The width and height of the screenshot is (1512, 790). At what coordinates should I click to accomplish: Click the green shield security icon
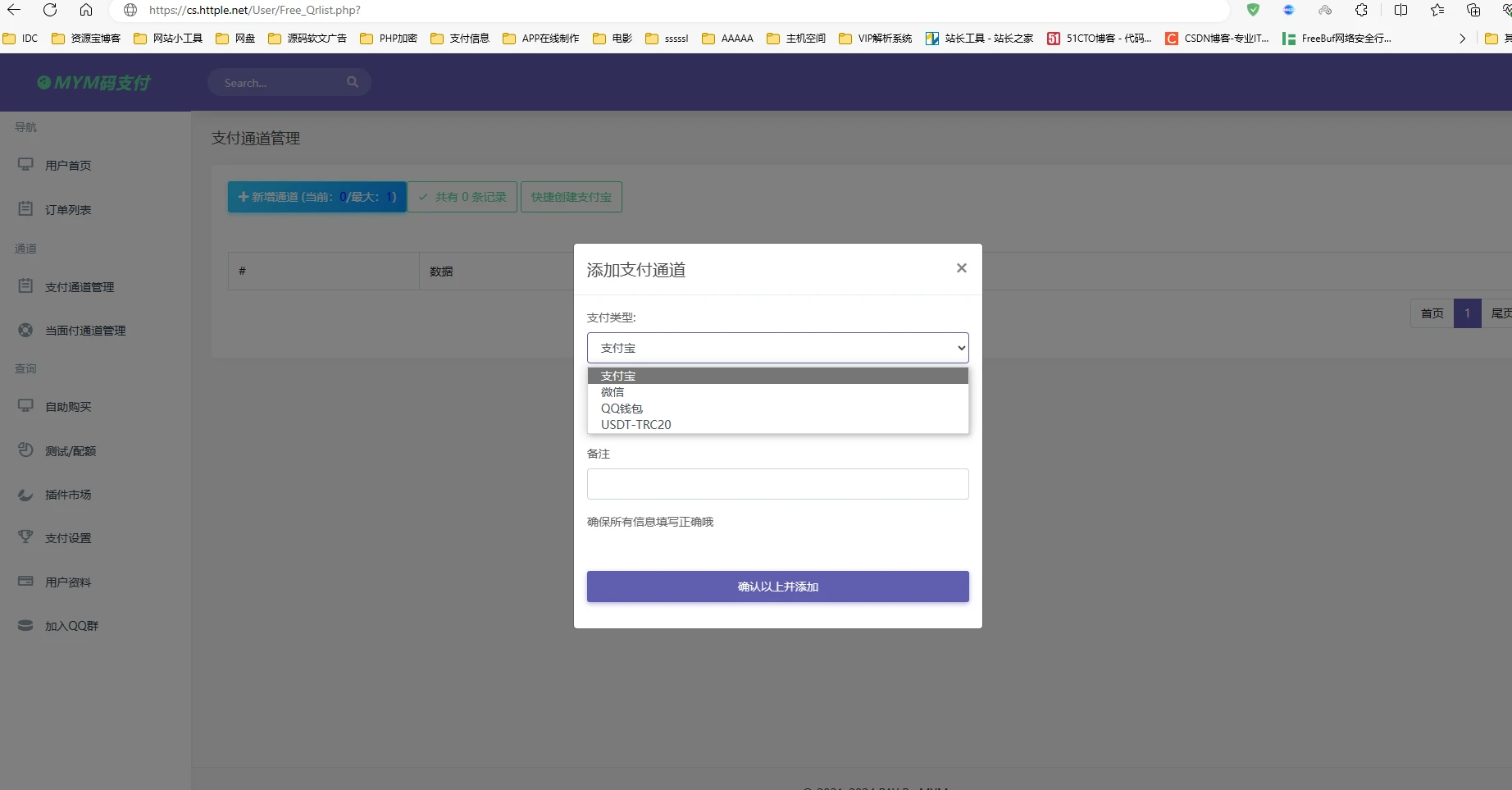point(1253,11)
